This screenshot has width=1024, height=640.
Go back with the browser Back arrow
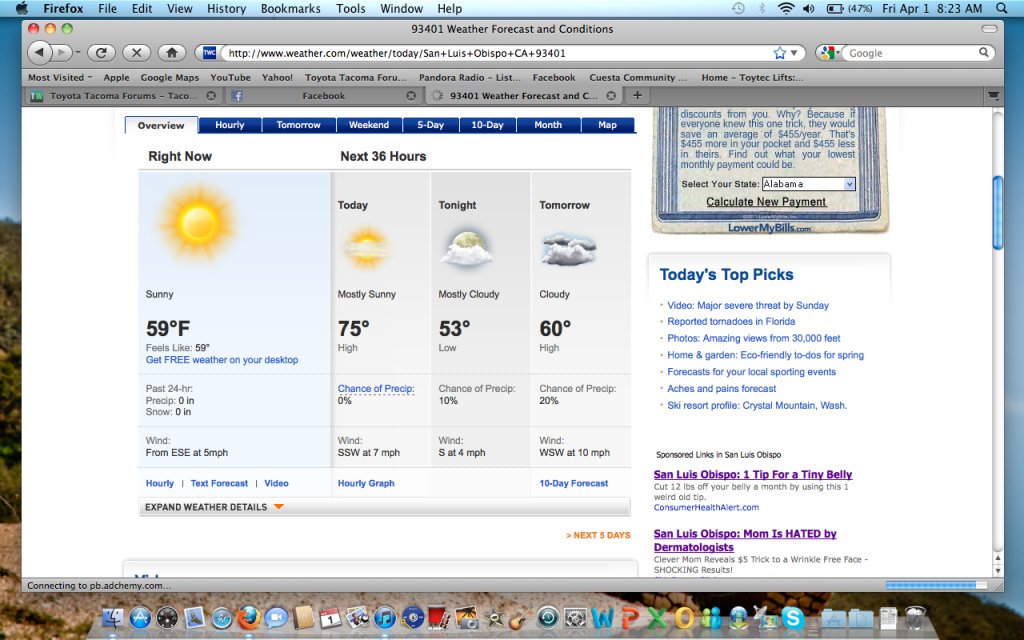tap(39, 52)
